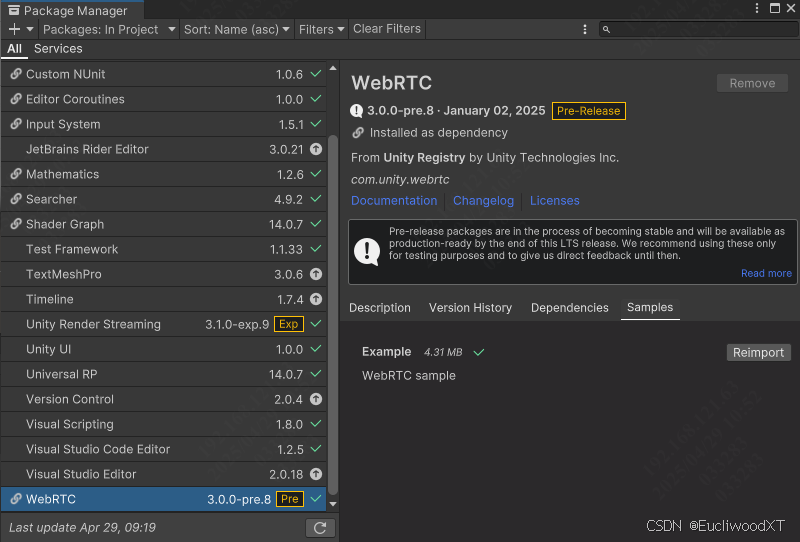
Task: Click the installed checkmark for Shader Graph
Action: click(316, 224)
